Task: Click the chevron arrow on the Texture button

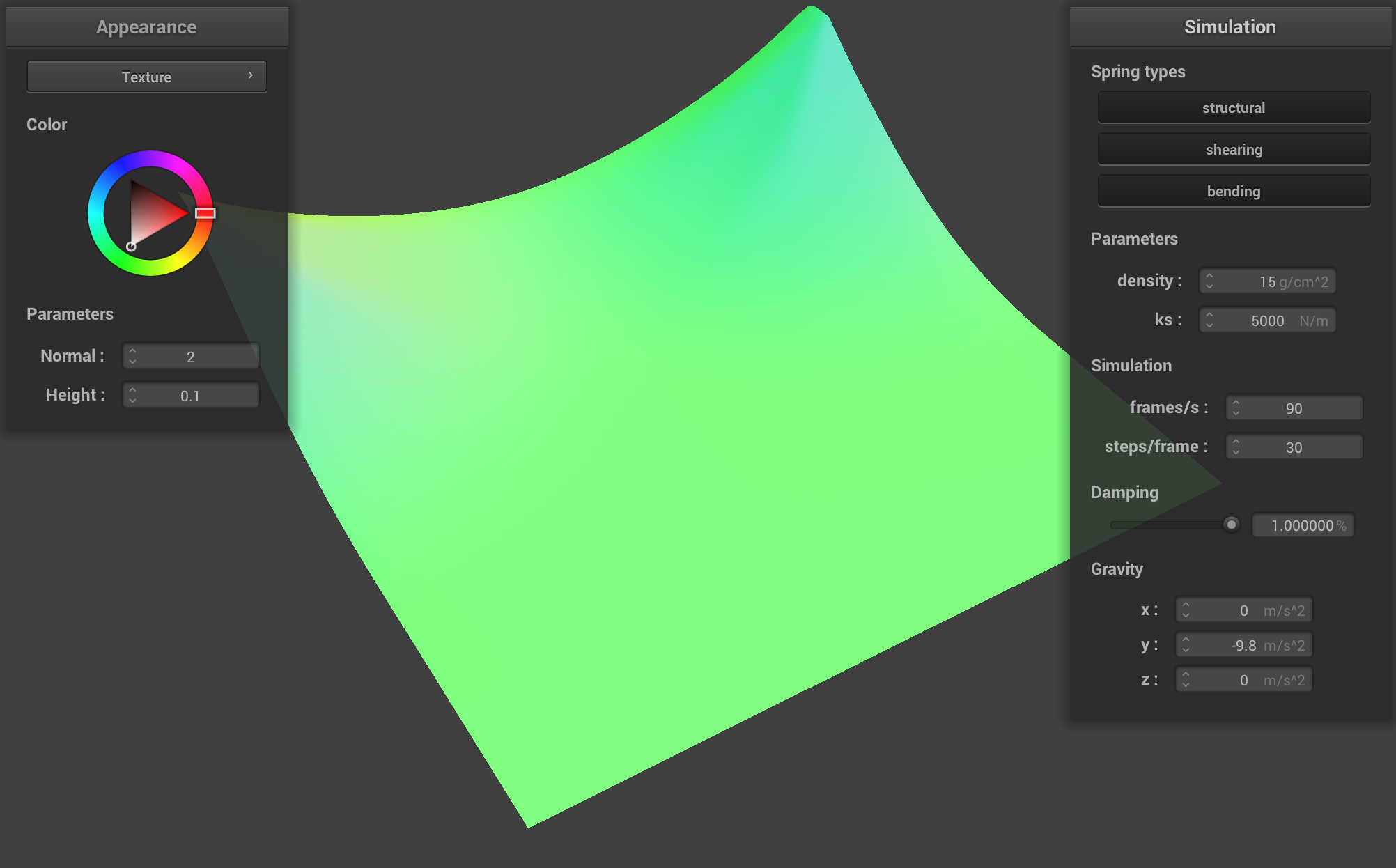Action: 251,75
